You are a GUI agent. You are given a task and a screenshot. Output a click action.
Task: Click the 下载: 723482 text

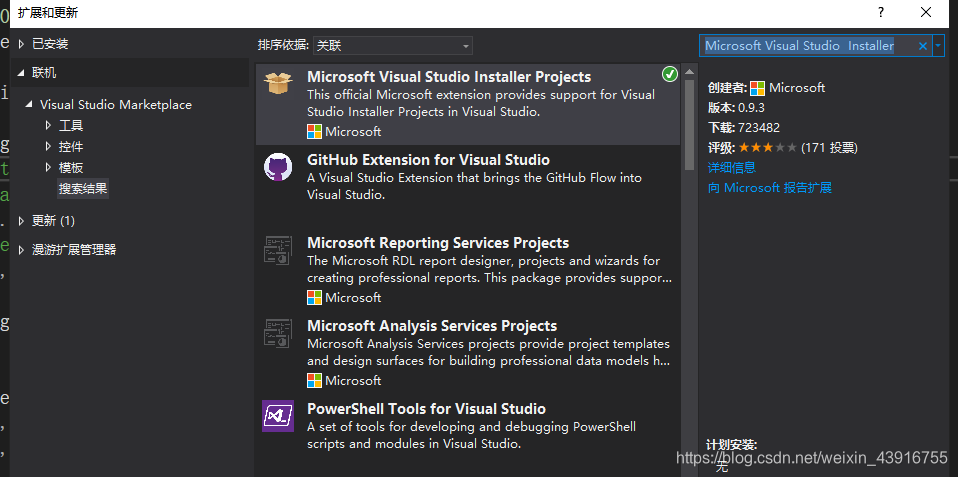click(x=744, y=128)
